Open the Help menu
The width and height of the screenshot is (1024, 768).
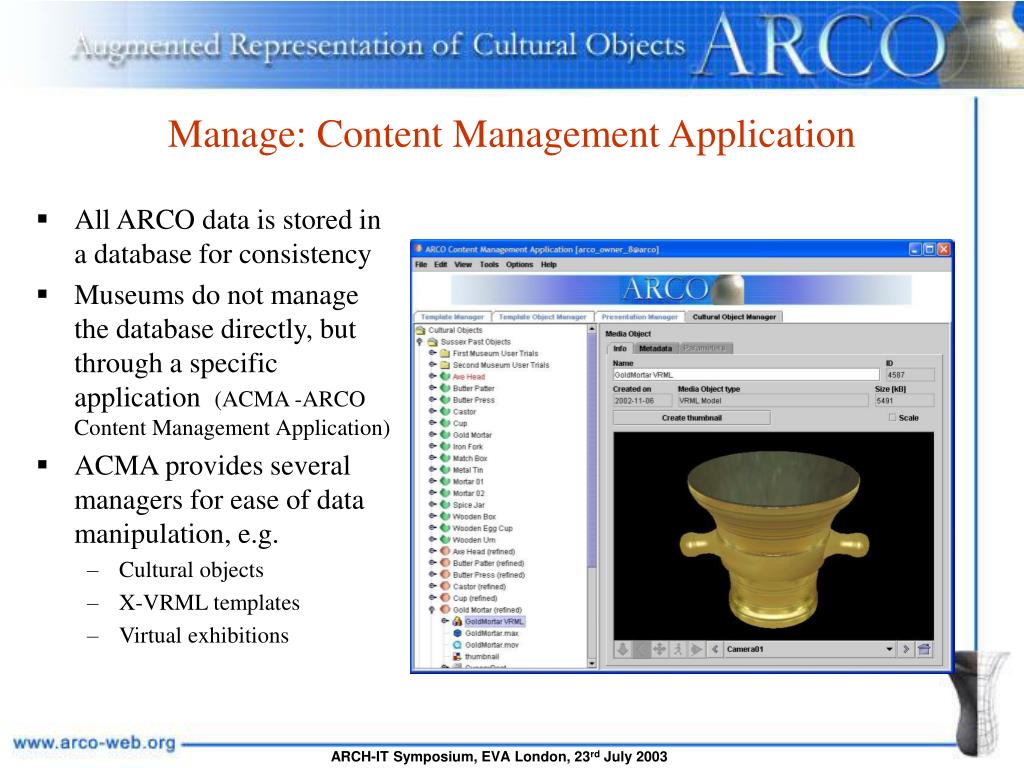point(549,265)
